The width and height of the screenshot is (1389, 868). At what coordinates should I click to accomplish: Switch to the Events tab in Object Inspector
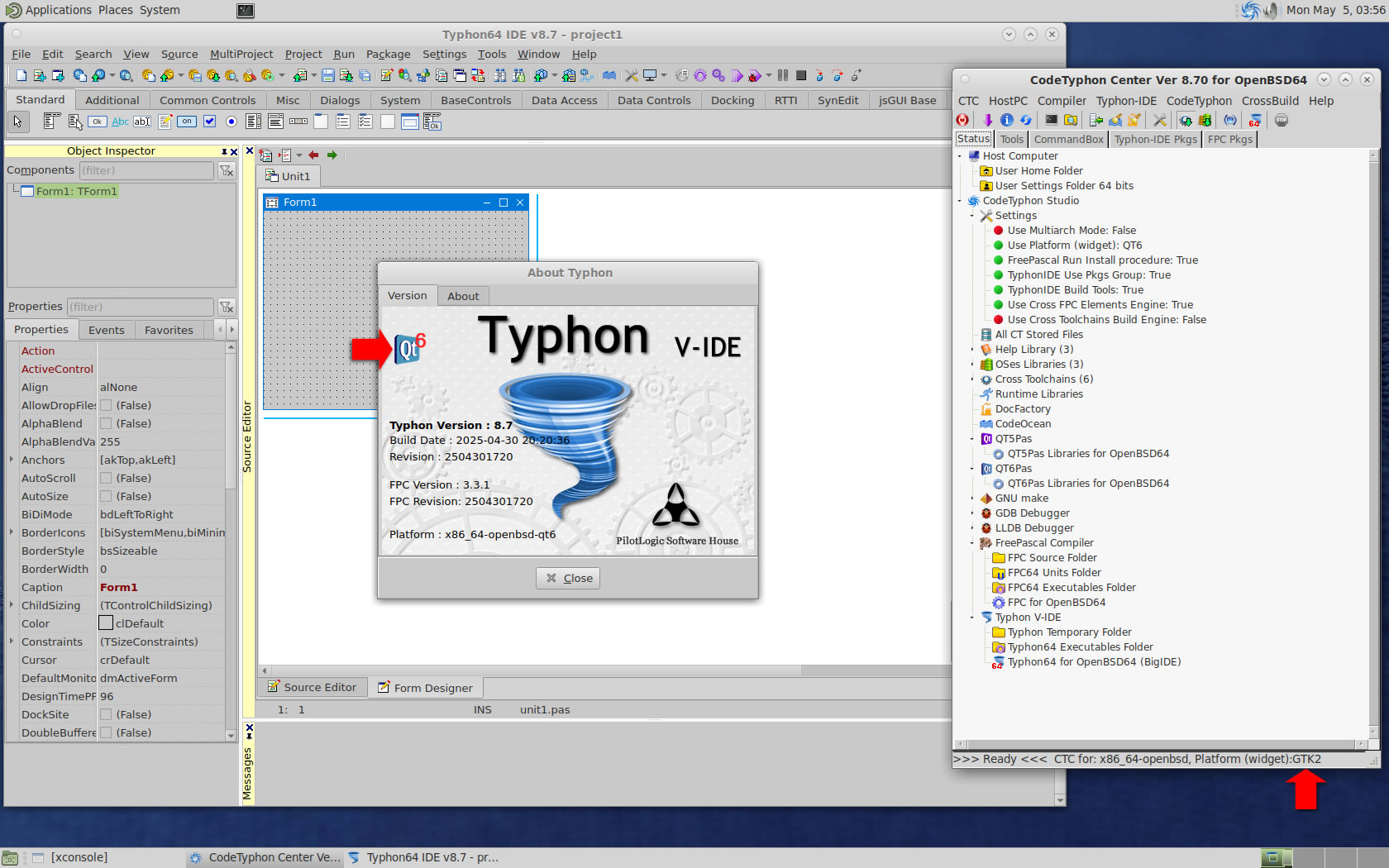(x=107, y=330)
